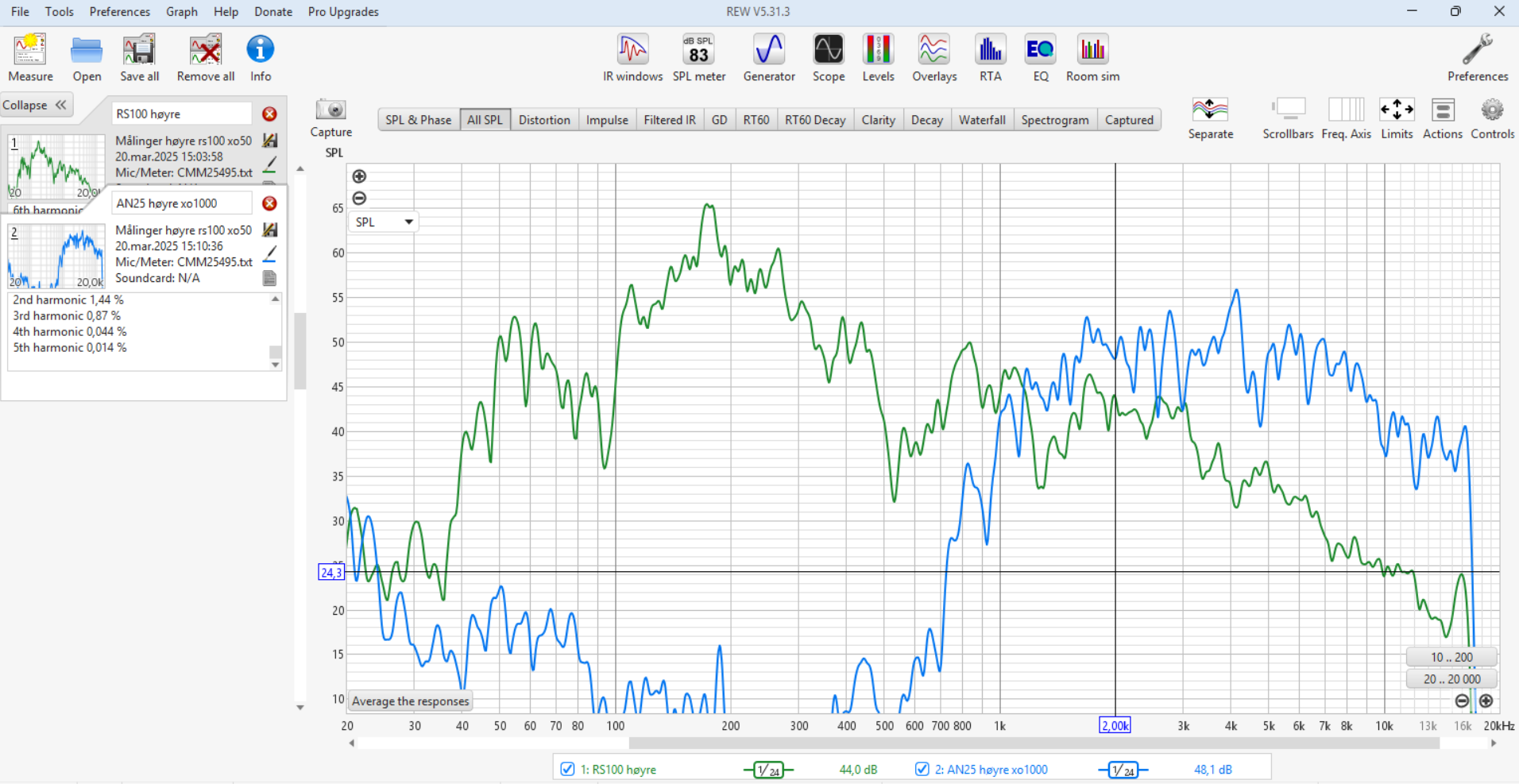Select AN25 høyre xo1000 measurement thumbnail
This screenshot has width=1519, height=784.
(x=56, y=256)
